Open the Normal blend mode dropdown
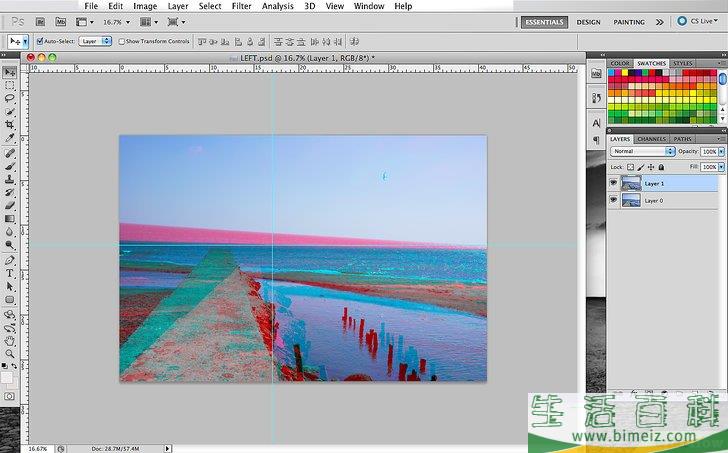Image resolution: width=728 pixels, height=453 pixels. coord(642,151)
